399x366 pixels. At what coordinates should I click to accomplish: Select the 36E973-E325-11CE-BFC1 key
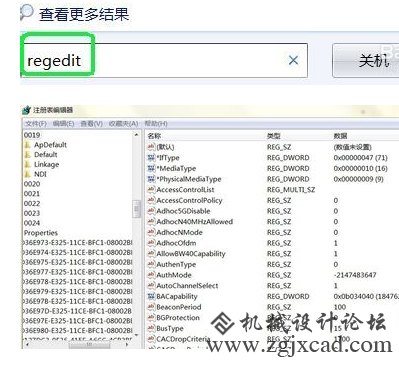point(77,242)
